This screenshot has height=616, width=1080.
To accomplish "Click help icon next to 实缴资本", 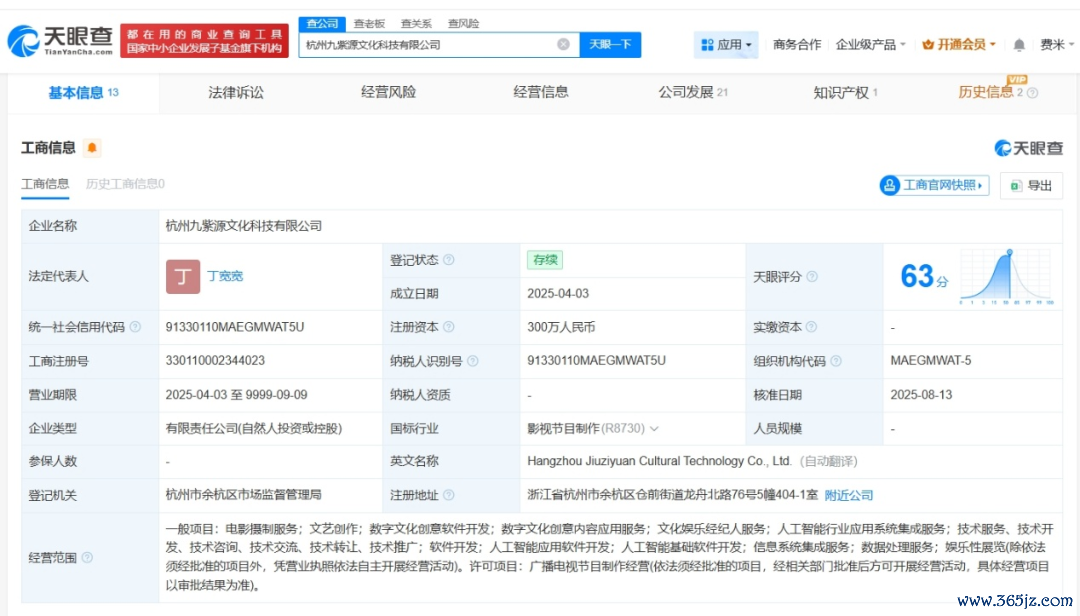I will (x=811, y=327).
